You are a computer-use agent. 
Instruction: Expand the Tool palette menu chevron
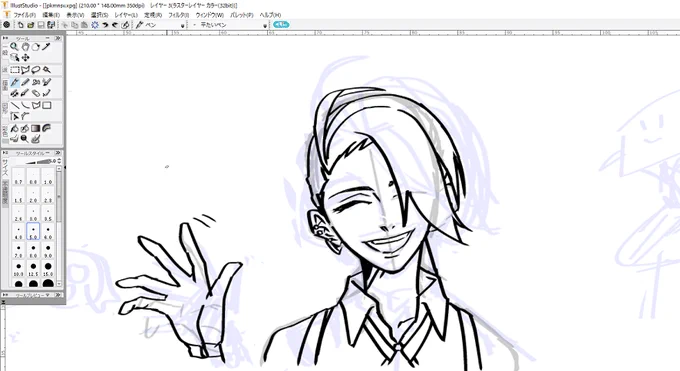pos(58,39)
